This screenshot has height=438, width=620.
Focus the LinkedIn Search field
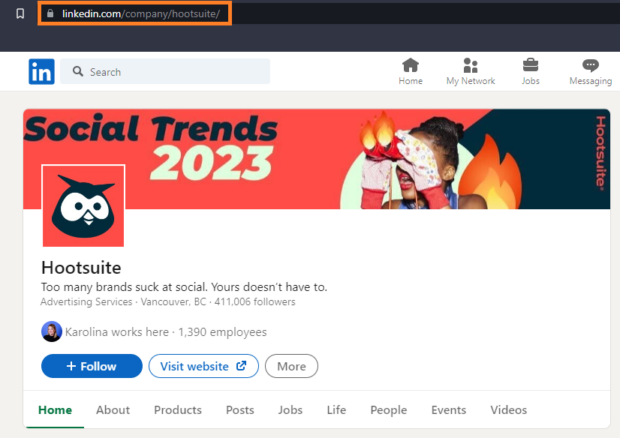[x=165, y=72]
